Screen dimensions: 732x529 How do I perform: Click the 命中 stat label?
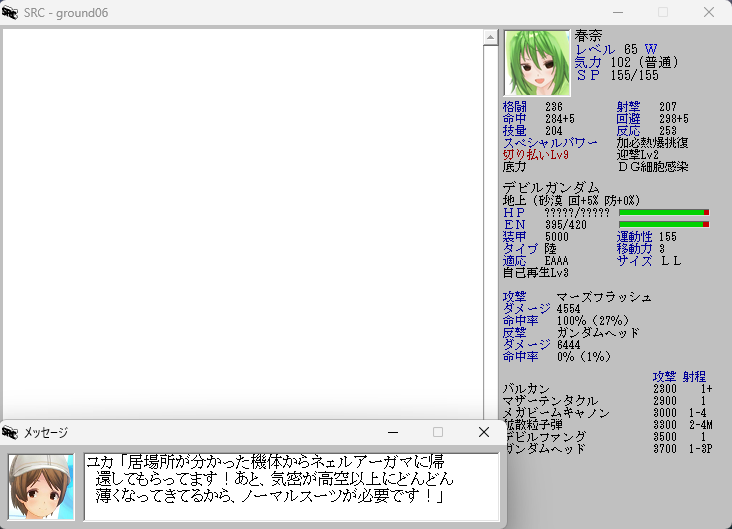(514, 119)
